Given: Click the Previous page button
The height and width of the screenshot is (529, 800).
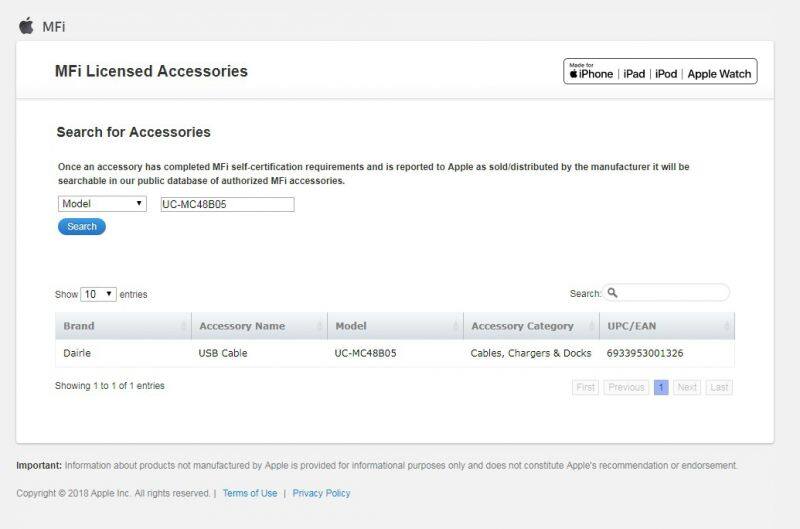Looking at the screenshot, I should tap(626, 387).
